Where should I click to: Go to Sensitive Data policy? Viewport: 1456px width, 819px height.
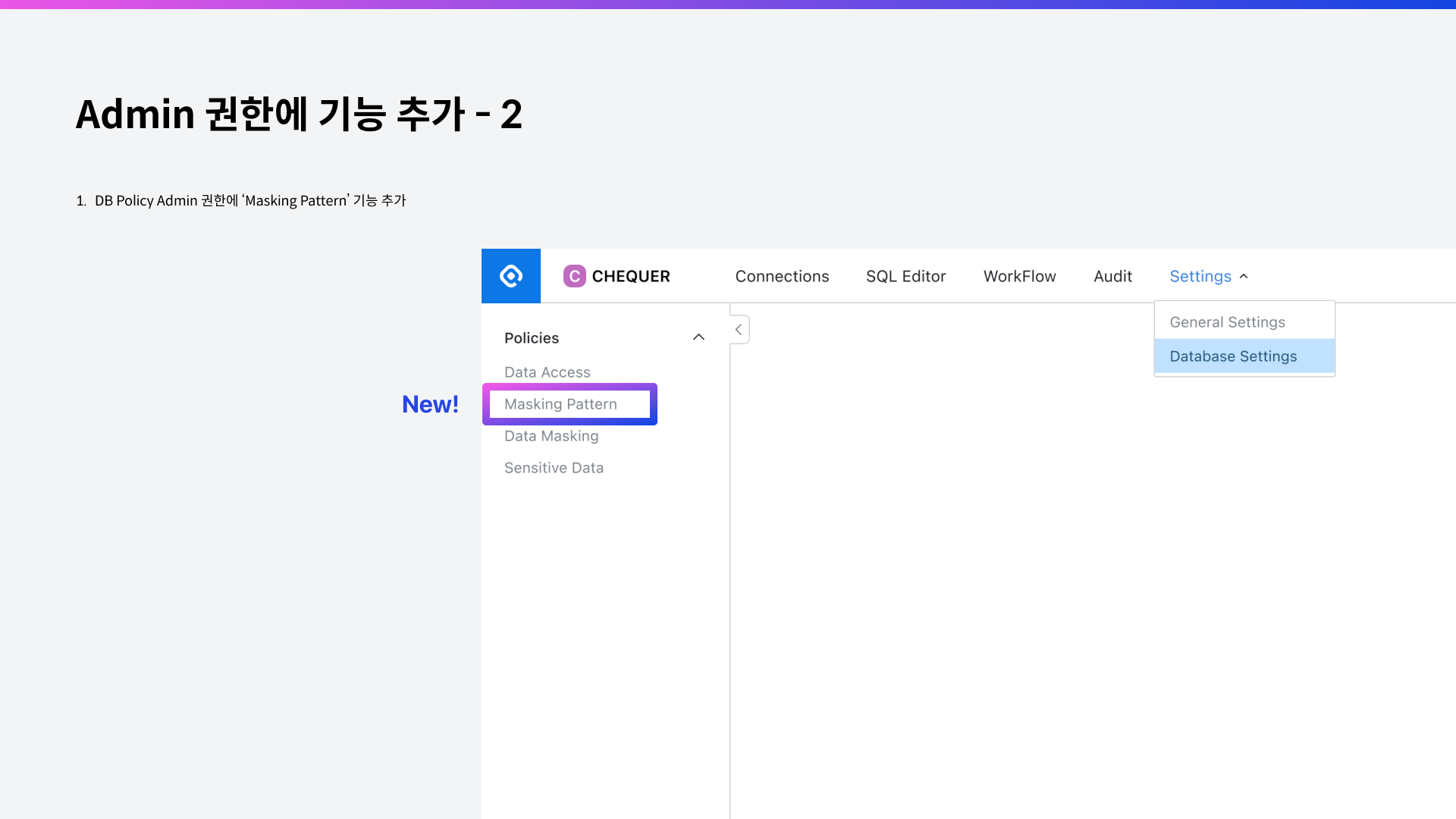[x=554, y=468]
